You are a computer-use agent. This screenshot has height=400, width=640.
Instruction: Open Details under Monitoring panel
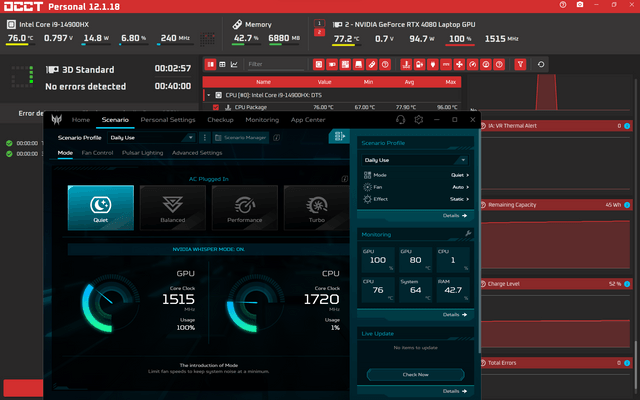455,315
